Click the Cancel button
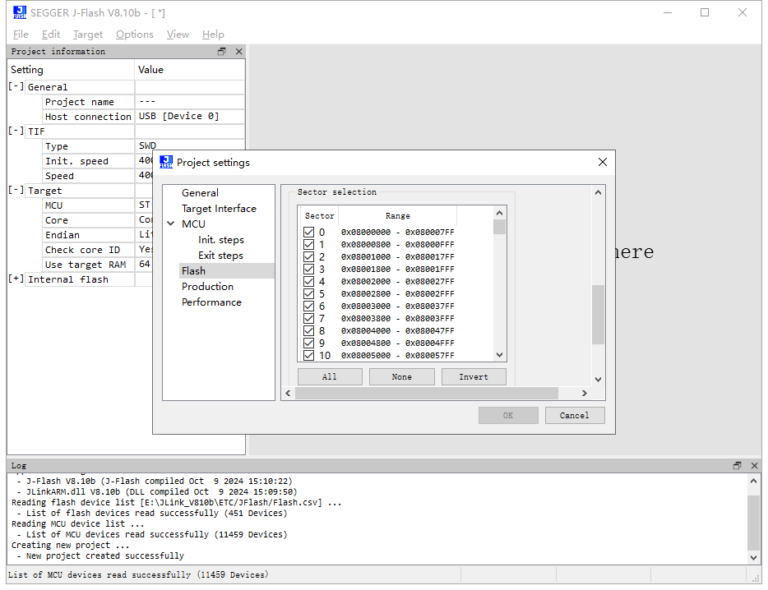768x590 pixels. tap(574, 415)
